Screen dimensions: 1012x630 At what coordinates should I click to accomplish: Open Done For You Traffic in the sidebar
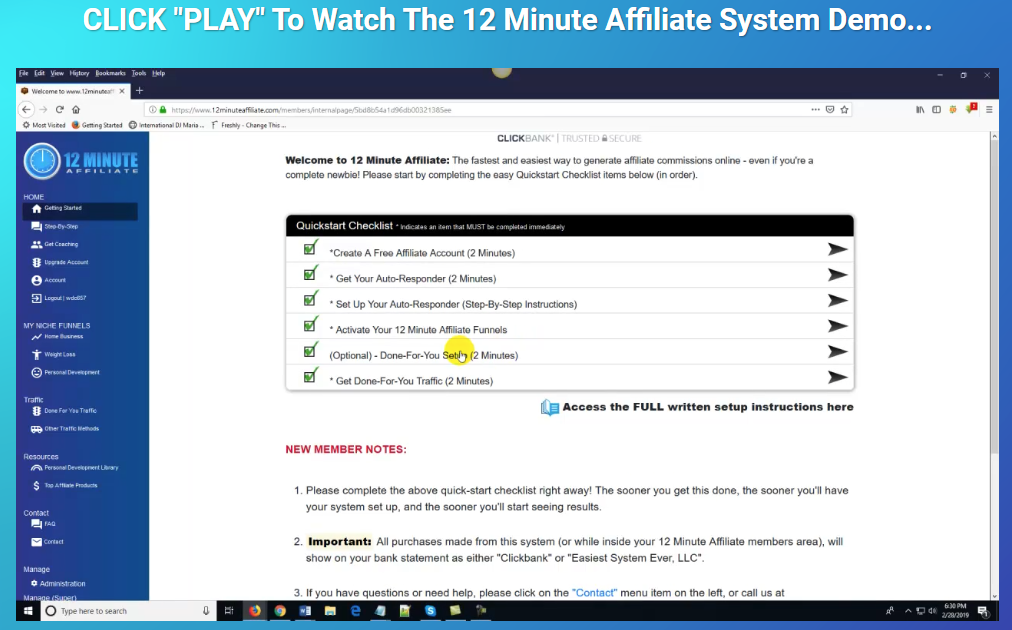[64, 411]
